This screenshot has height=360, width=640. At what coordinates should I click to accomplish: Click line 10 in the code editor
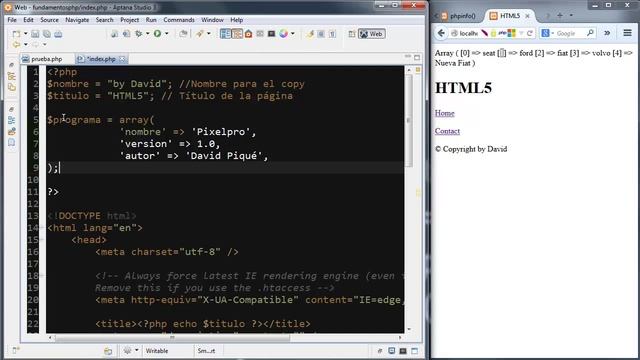point(224,180)
